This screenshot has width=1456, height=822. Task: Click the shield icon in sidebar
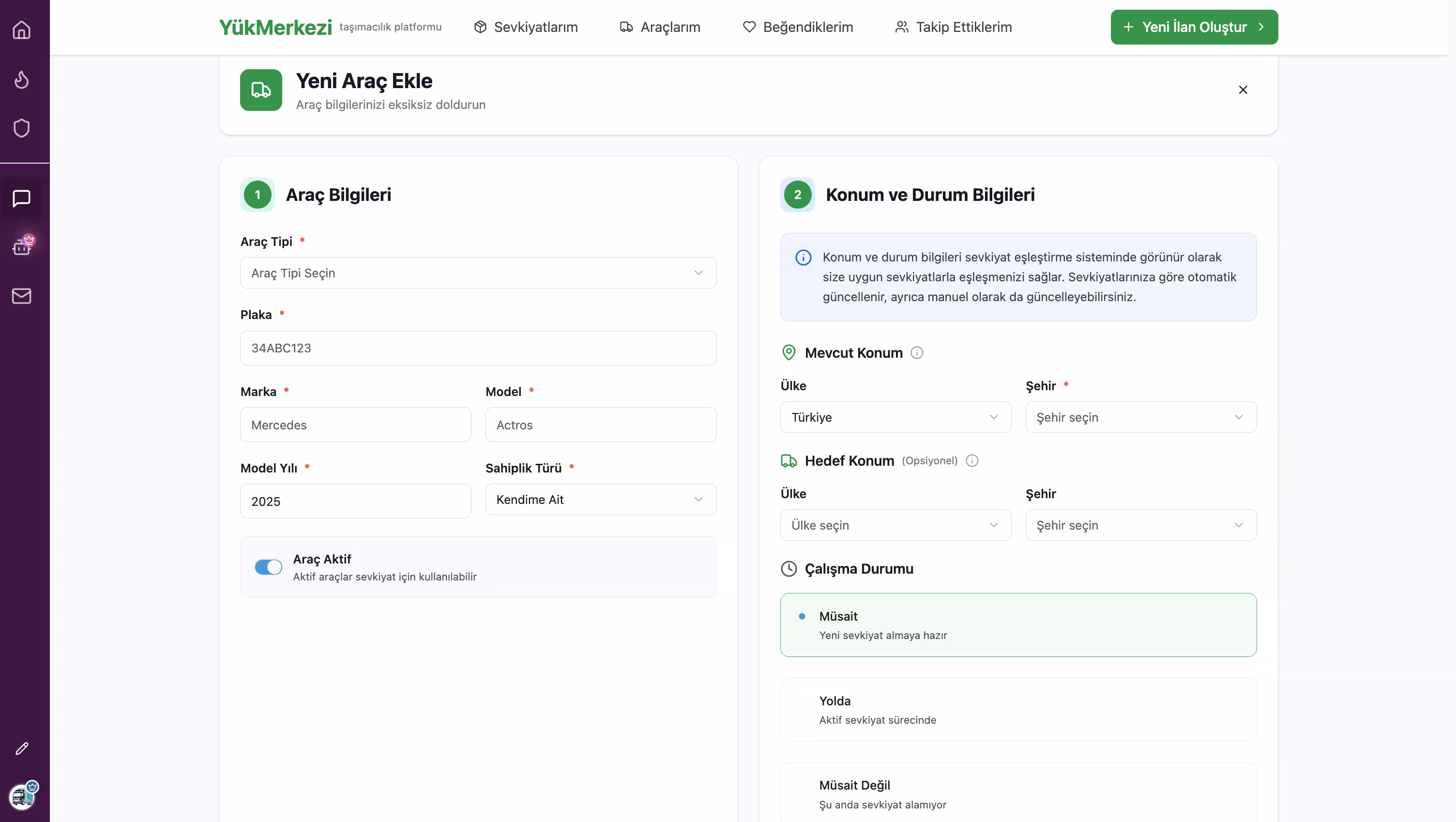pyautogui.click(x=21, y=128)
